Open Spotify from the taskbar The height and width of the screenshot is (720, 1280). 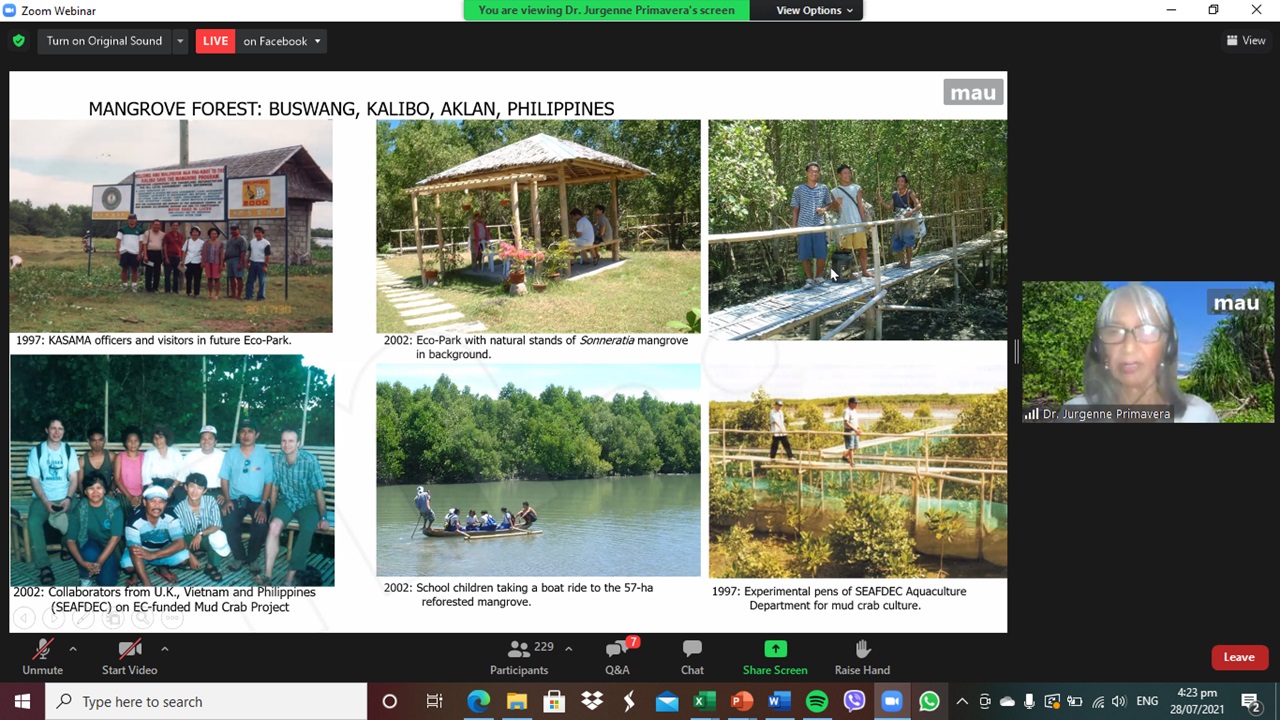coord(817,701)
